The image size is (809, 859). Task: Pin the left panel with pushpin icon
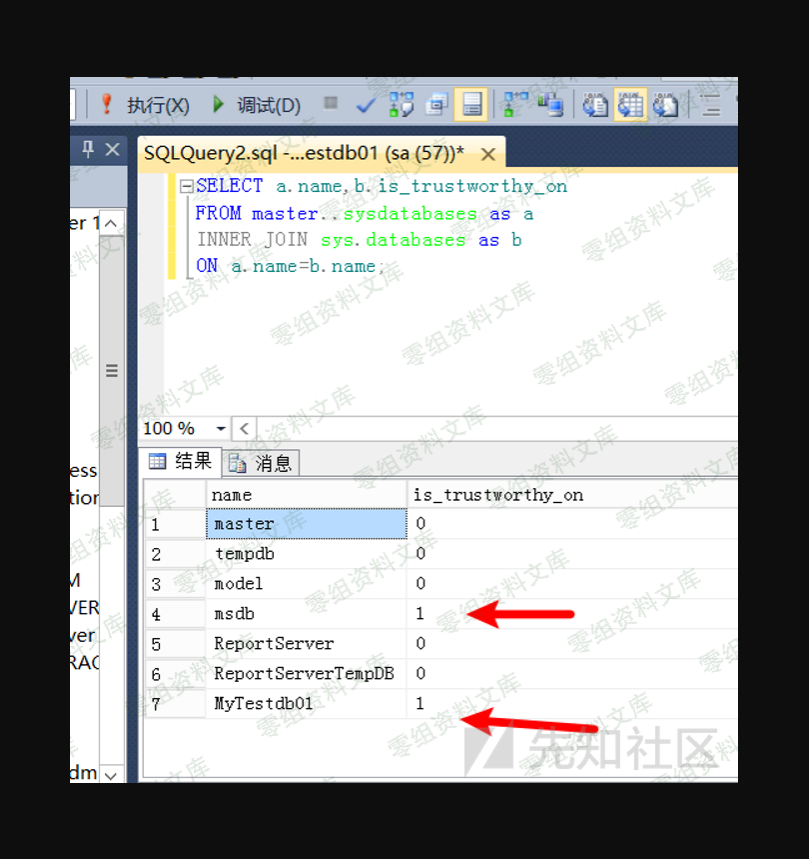tap(88, 150)
